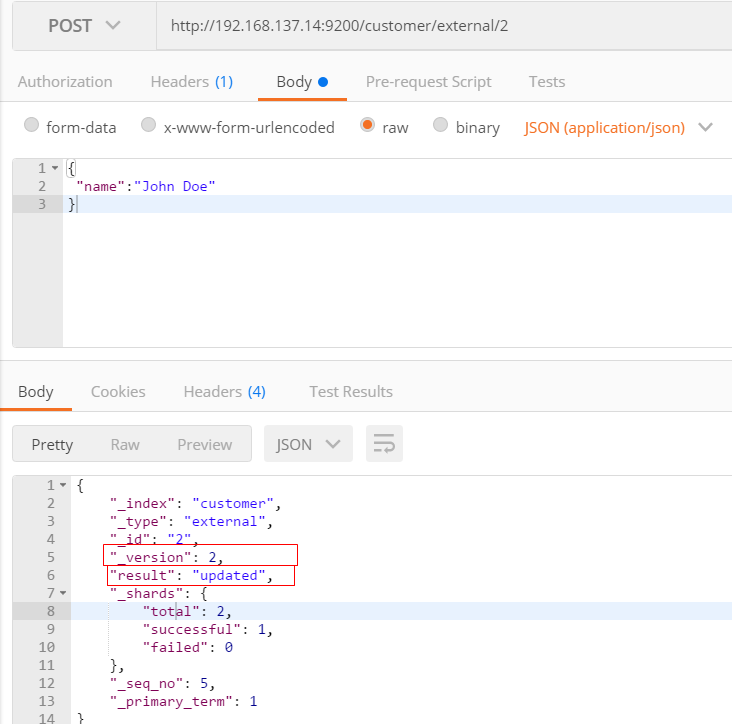
Task: Select the form-data radio option
Action: pos(31,126)
